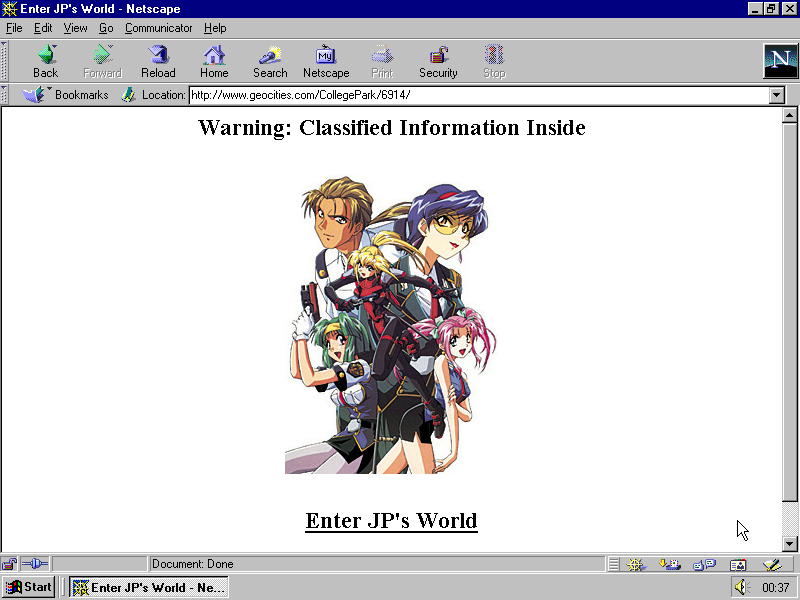Click the page proxy icon beside Location
This screenshot has height=600, width=800.
point(129,94)
